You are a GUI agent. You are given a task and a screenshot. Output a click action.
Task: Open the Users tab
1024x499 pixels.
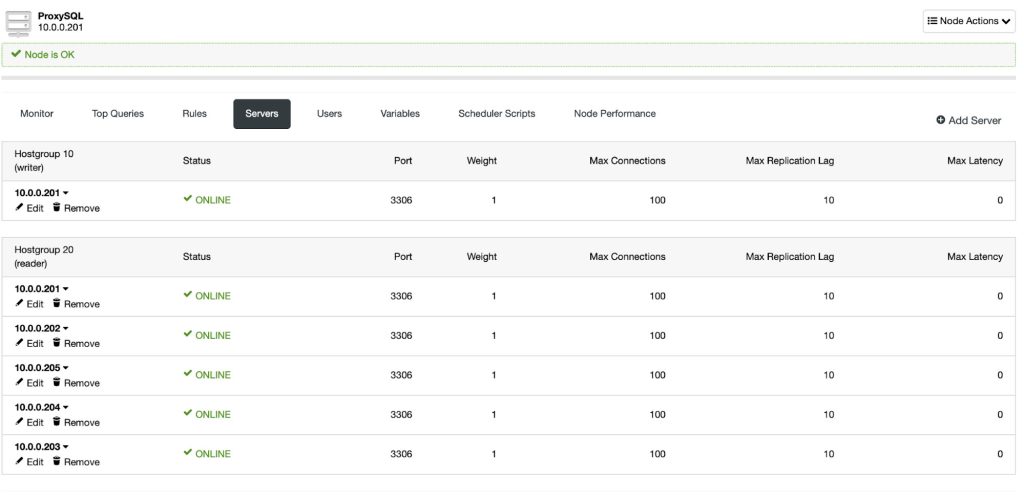tap(329, 114)
